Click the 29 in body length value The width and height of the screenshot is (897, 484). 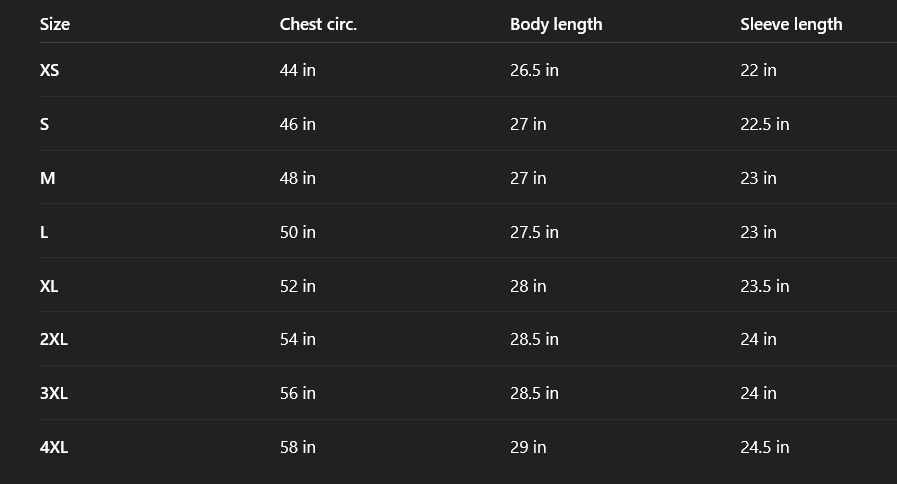(x=528, y=447)
